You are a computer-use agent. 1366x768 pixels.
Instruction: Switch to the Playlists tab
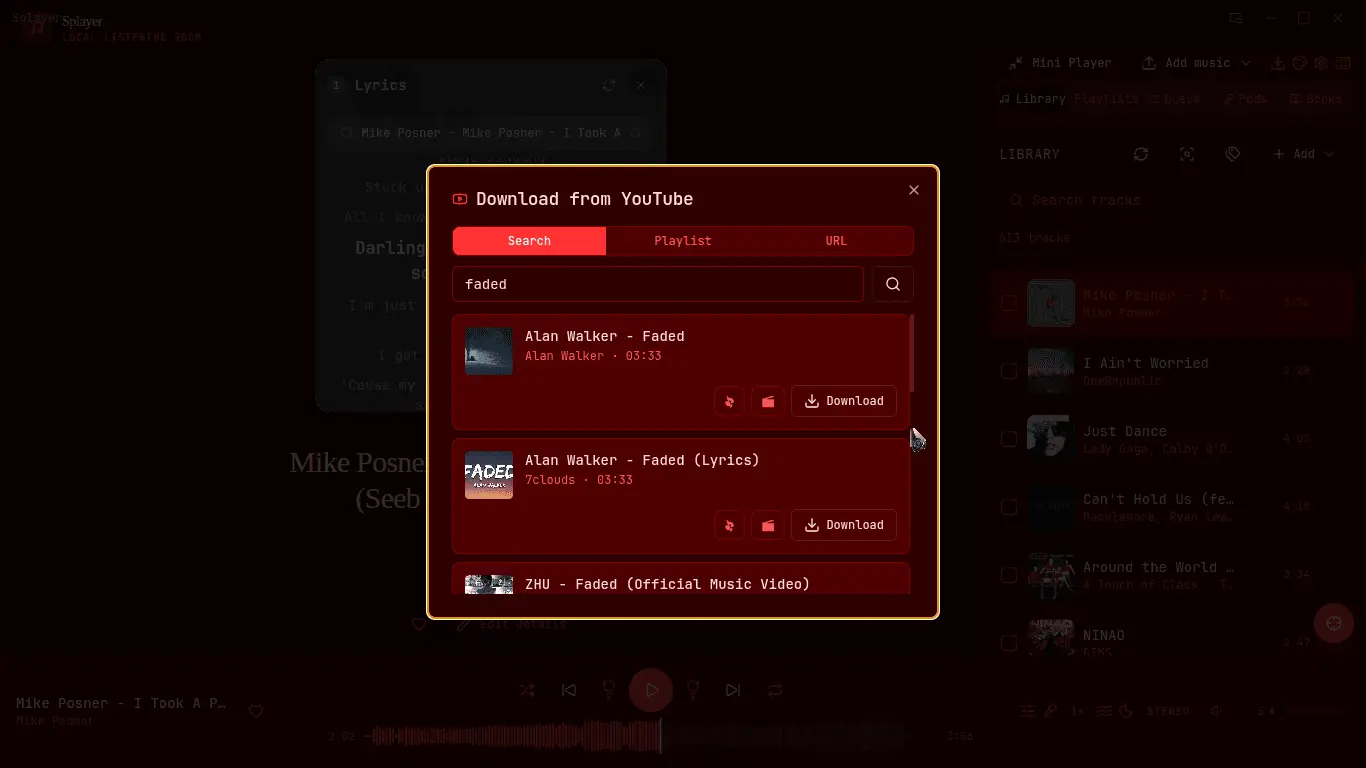tap(1106, 99)
